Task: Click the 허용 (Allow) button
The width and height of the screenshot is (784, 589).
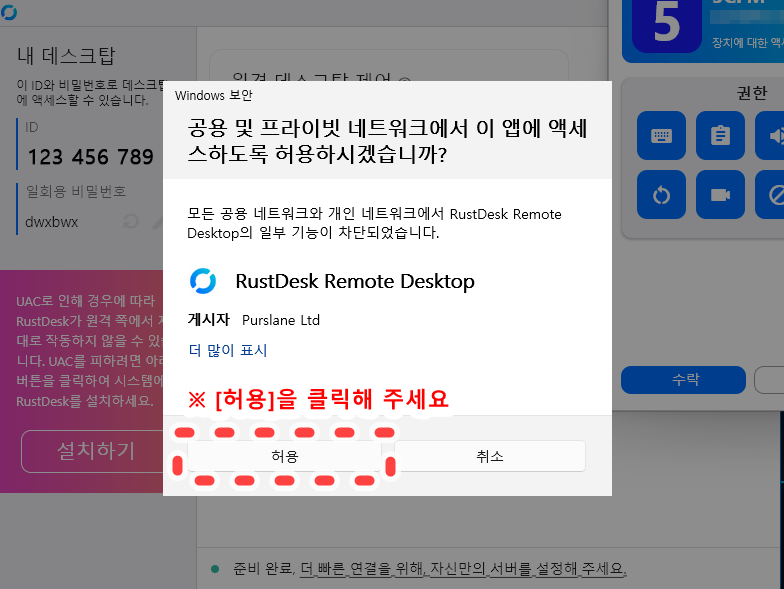Action: click(x=284, y=456)
